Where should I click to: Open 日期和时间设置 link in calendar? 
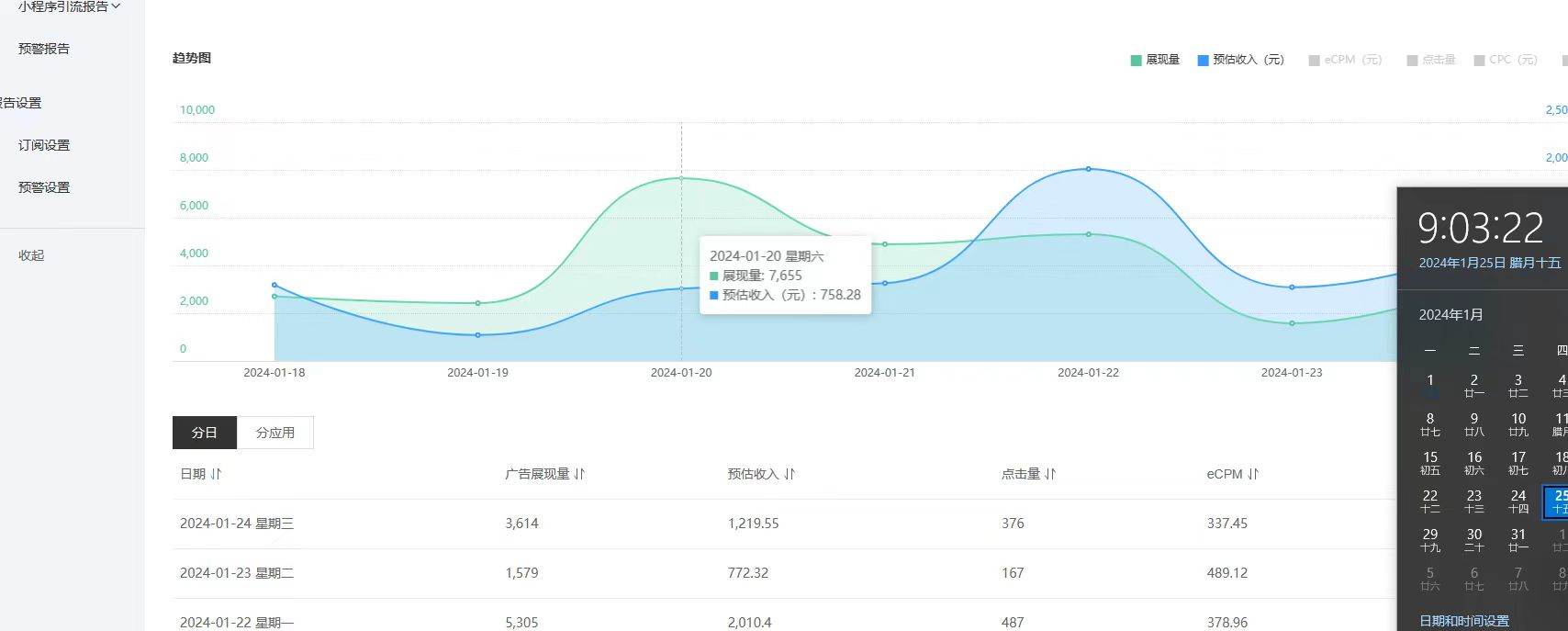point(1463,621)
